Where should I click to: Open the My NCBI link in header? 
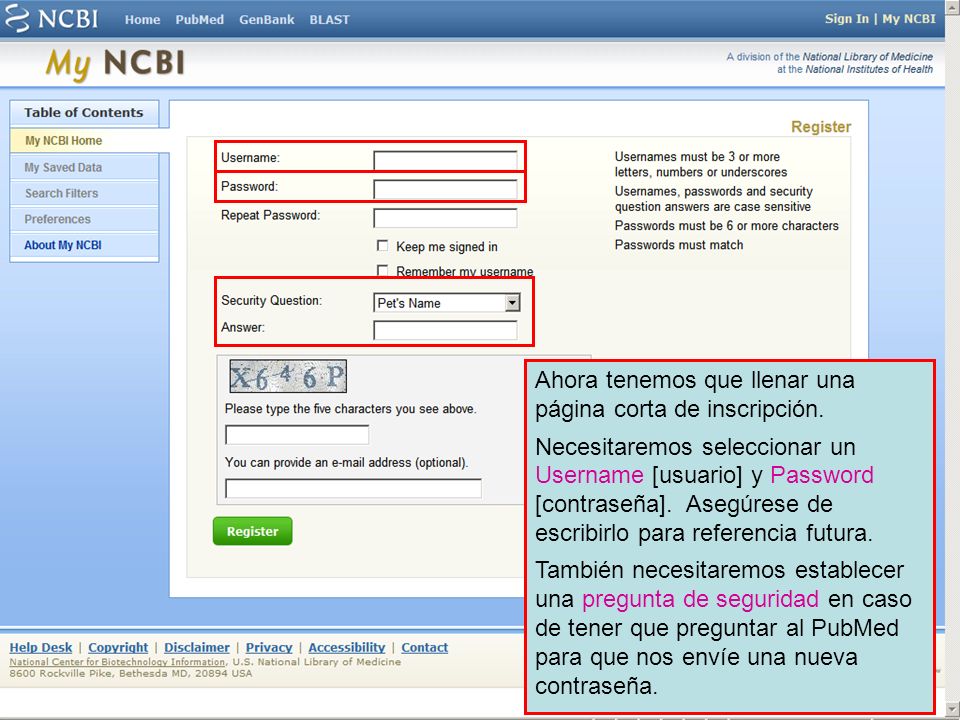[909, 19]
